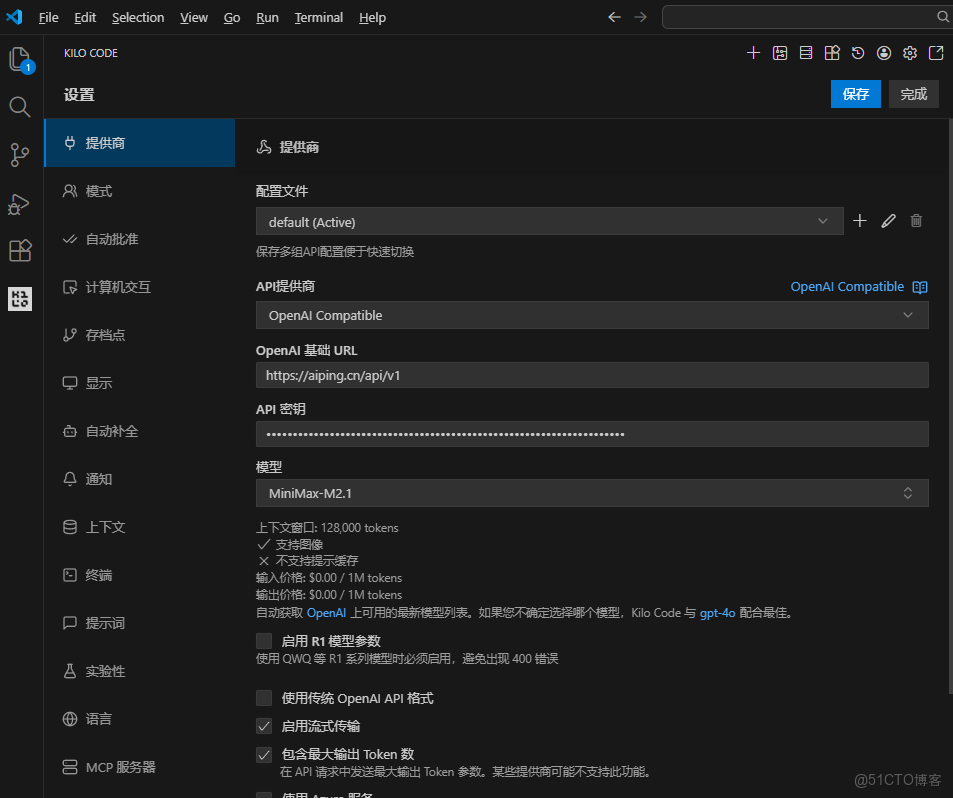Delete the profile using the trash icon

click(x=916, y=220)
